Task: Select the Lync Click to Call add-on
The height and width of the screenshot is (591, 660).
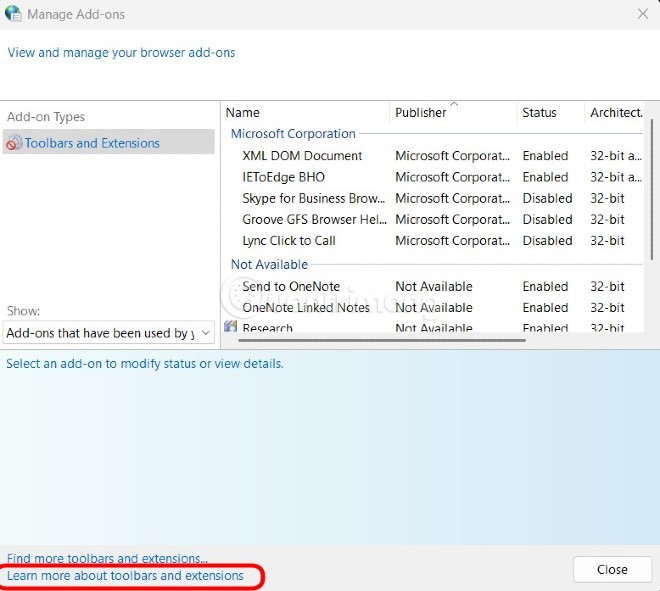Action: click(x=289, y=241)
